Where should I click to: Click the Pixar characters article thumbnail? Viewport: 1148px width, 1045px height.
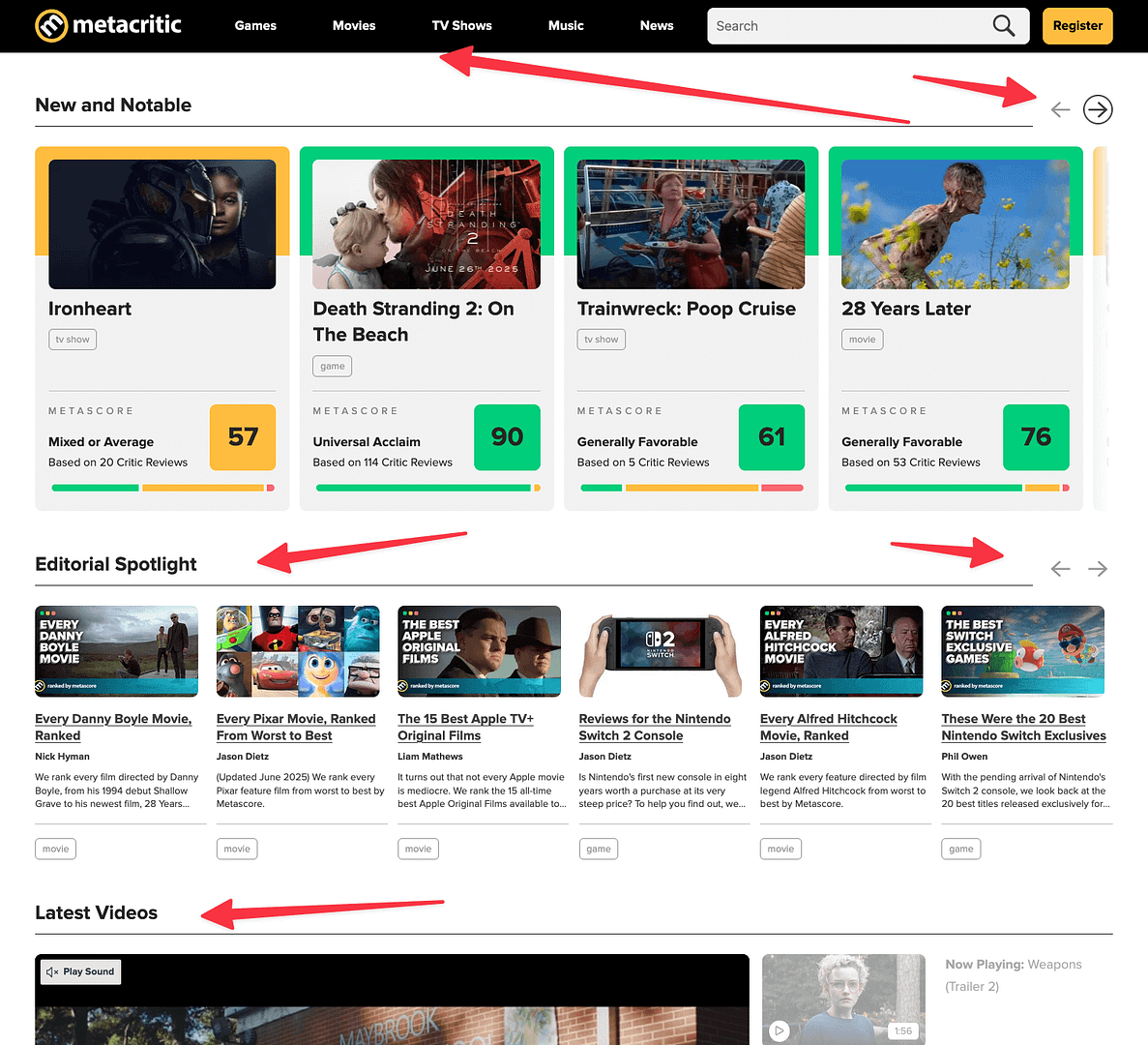tap(298, 651)
